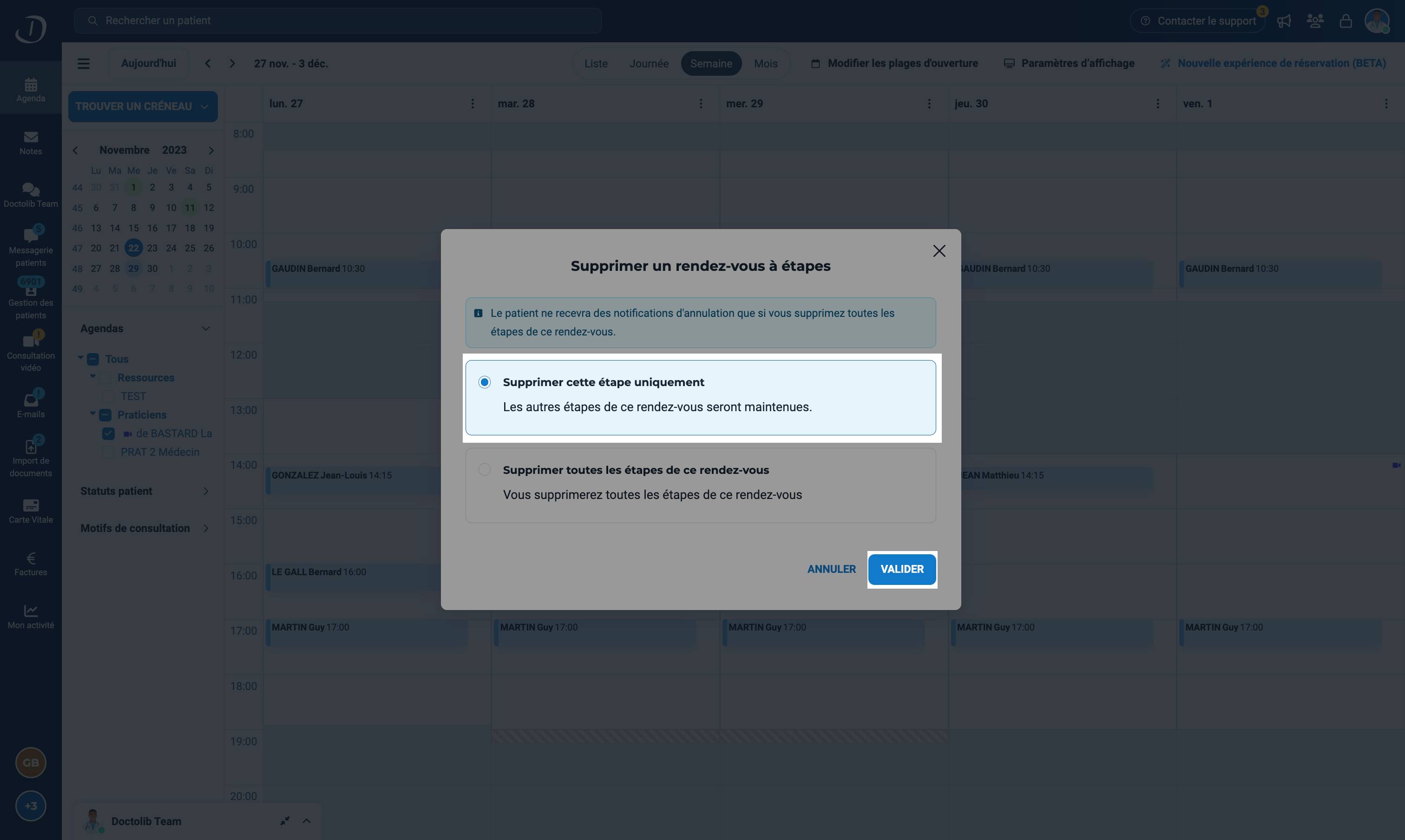Select 'Supprimer toutes les étapes' radio

pyautogui.click(x=485, y=469)
